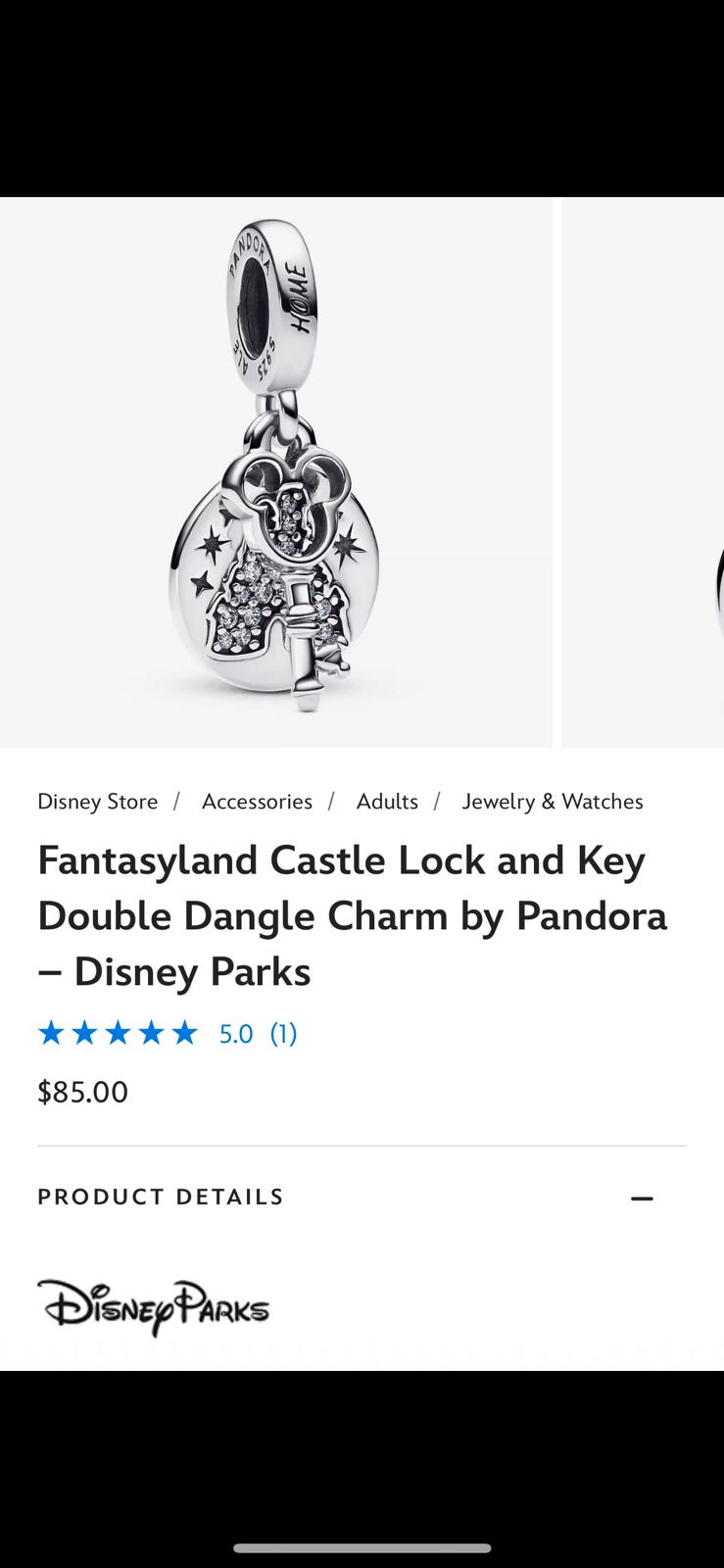The width and height of the screenshot is (724, 1568).
Task: Tap the home indicator bar
Action: coord(362,1548)
